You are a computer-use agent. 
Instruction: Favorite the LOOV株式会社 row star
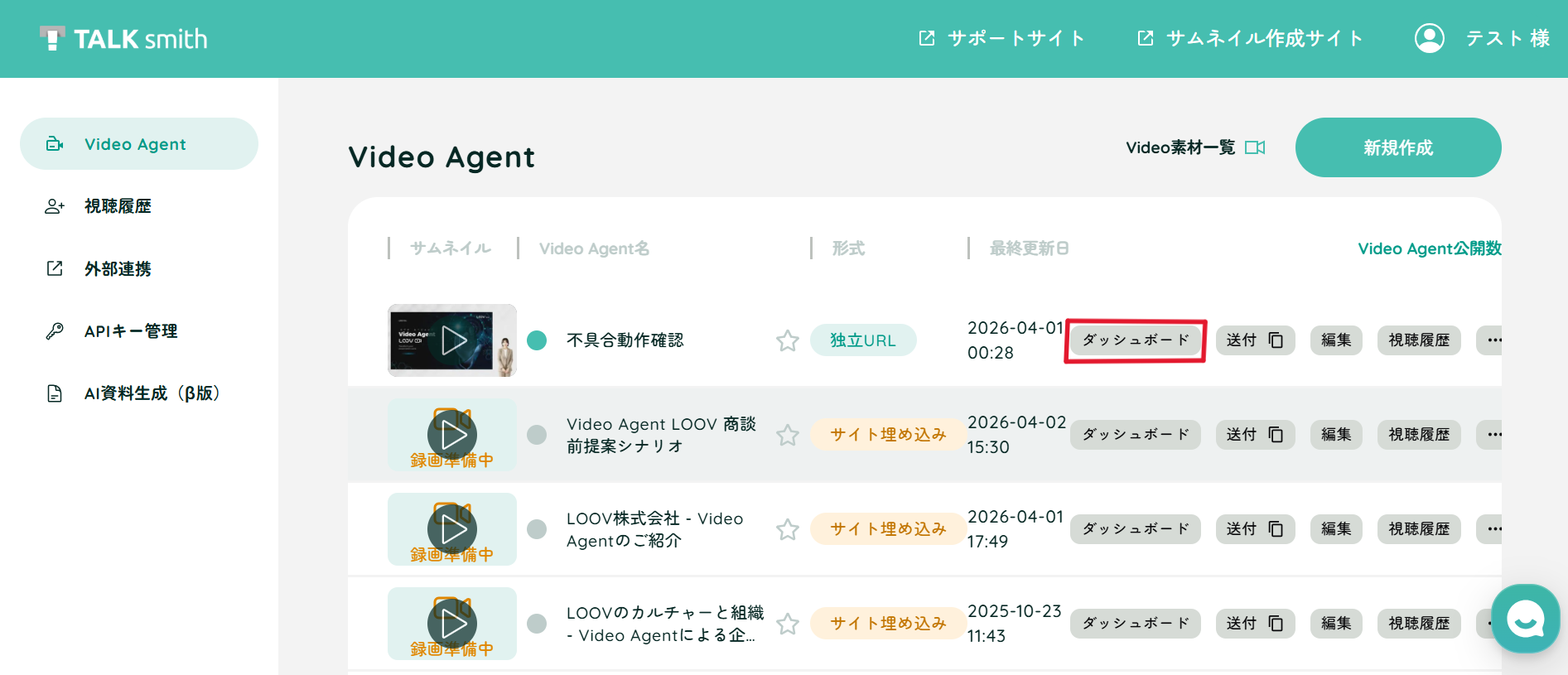(787, 529)
